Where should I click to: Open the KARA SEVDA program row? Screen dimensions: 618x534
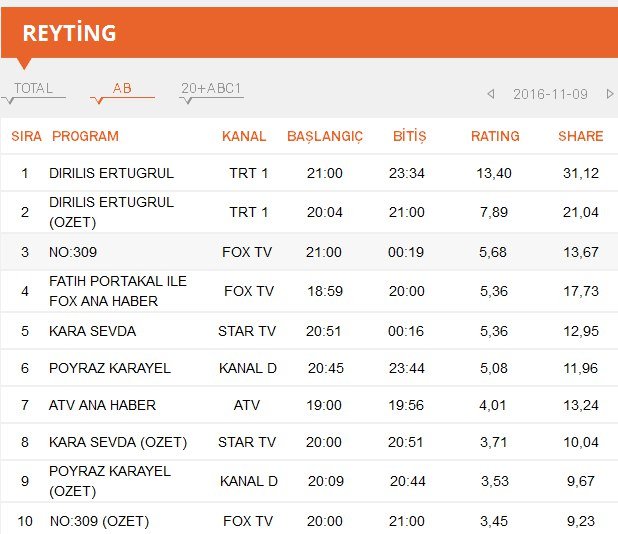tap(309, 331)
